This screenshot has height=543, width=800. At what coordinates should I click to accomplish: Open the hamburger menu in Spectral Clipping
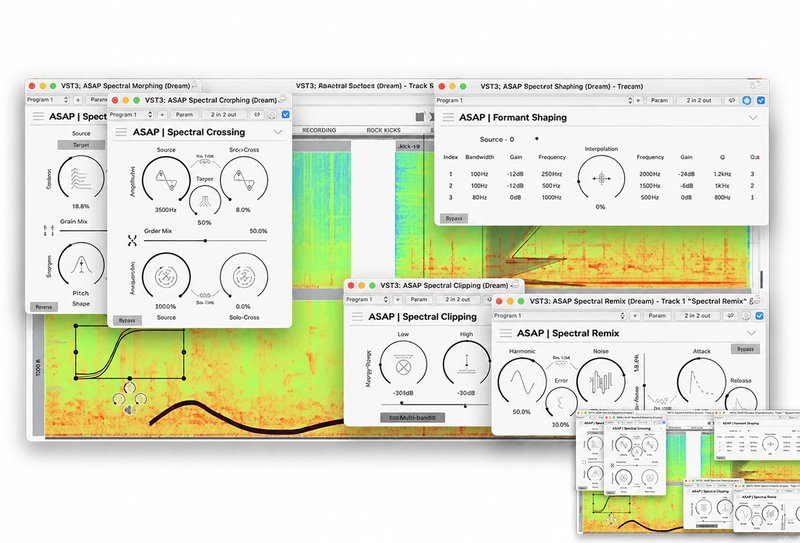tap(357, 316)
